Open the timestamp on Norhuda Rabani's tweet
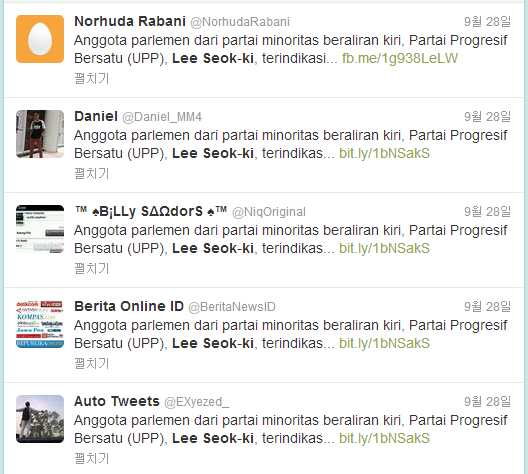The width and height of the screenshot is (528, 474). (x=487, y=22)
